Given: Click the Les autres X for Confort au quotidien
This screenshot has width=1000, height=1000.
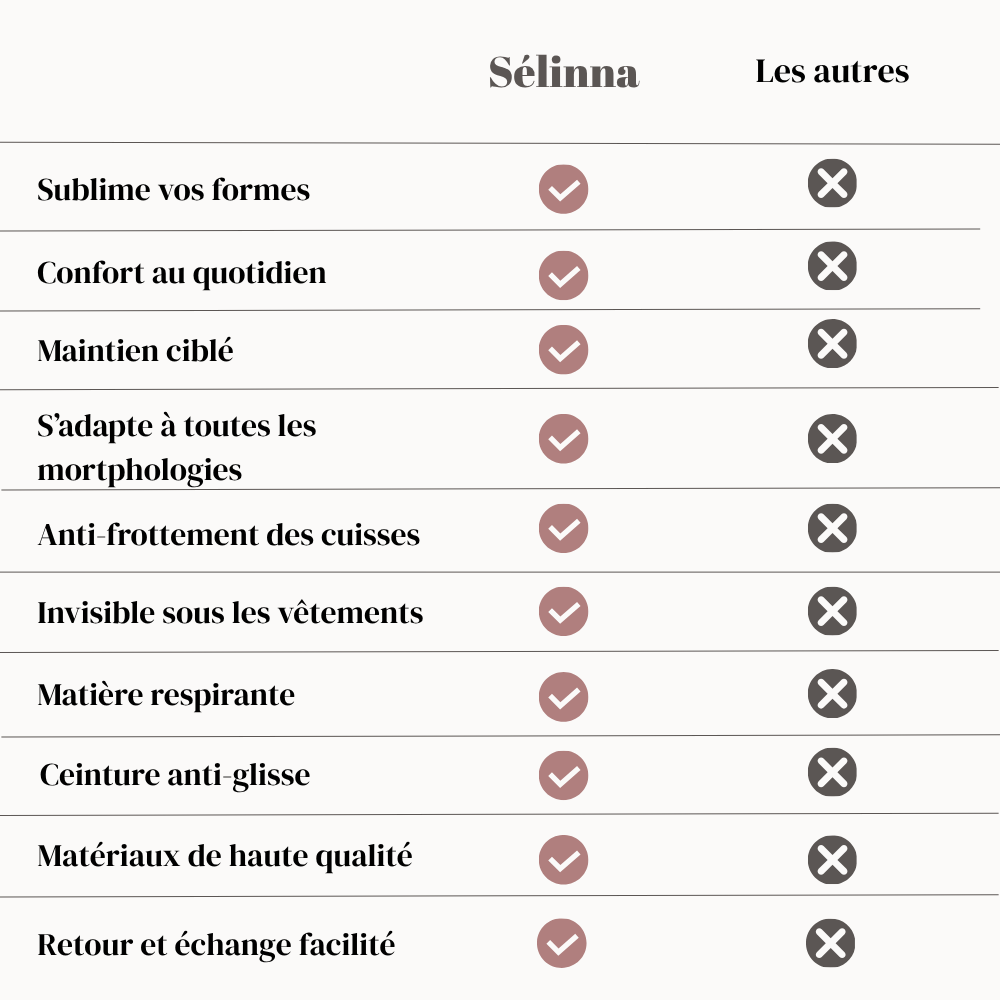Looking at the screenshot, I should (x=832, y=266).
